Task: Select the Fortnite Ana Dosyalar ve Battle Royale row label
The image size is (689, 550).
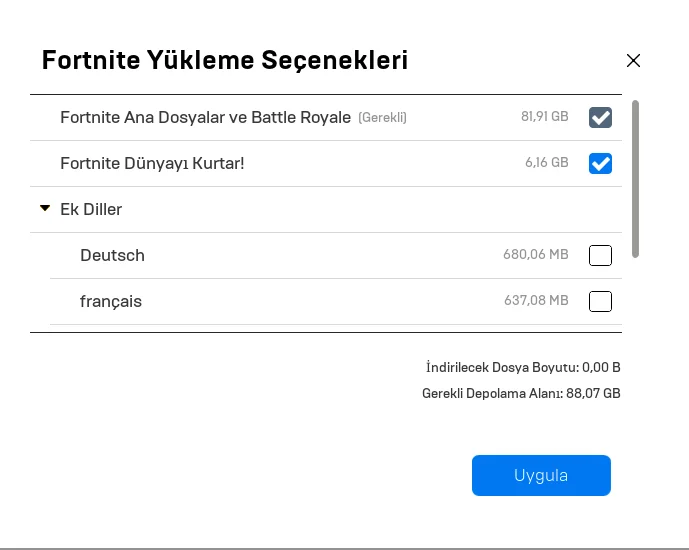Action: 206,117
